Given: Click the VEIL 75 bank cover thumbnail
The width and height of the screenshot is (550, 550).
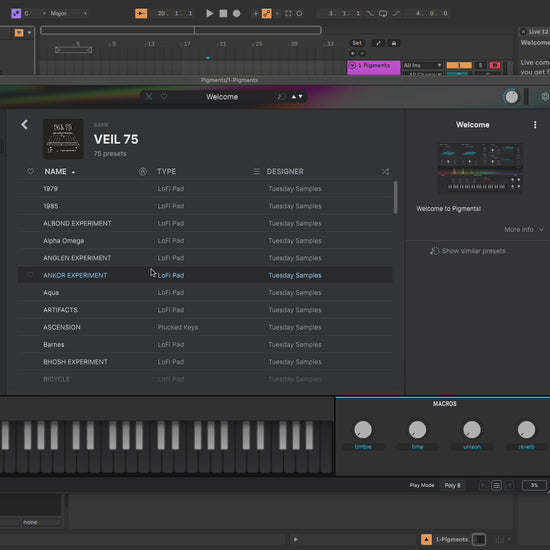Looking at the screenshot, I should (63, 139).
